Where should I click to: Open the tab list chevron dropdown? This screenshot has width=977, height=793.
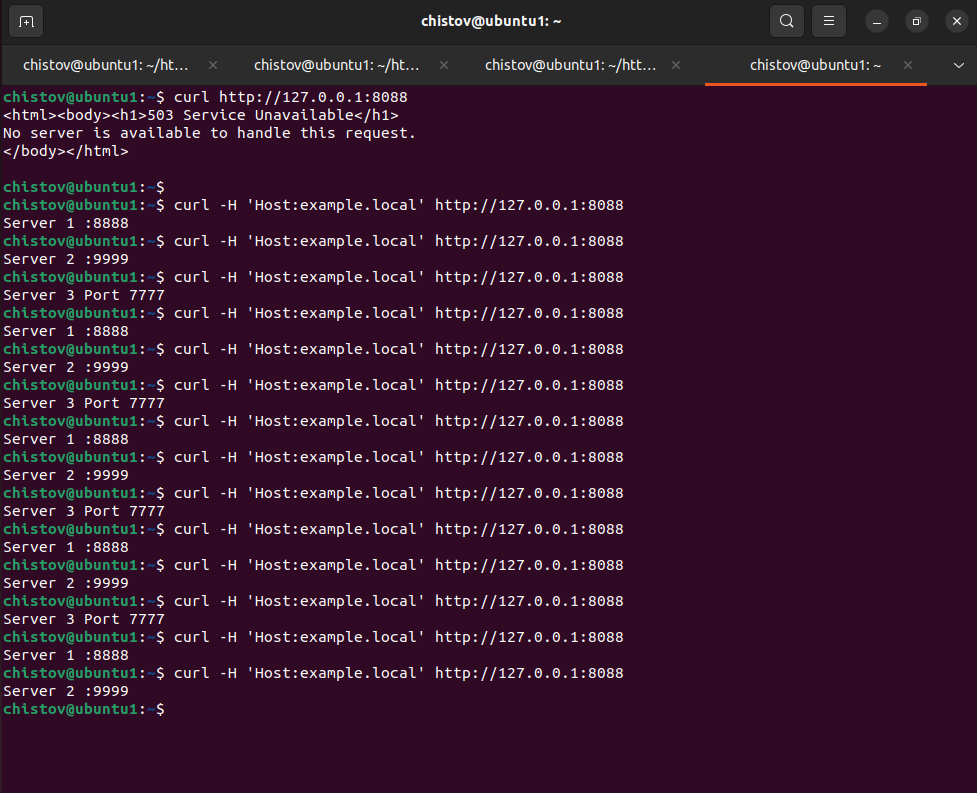(x=960, y=64)
